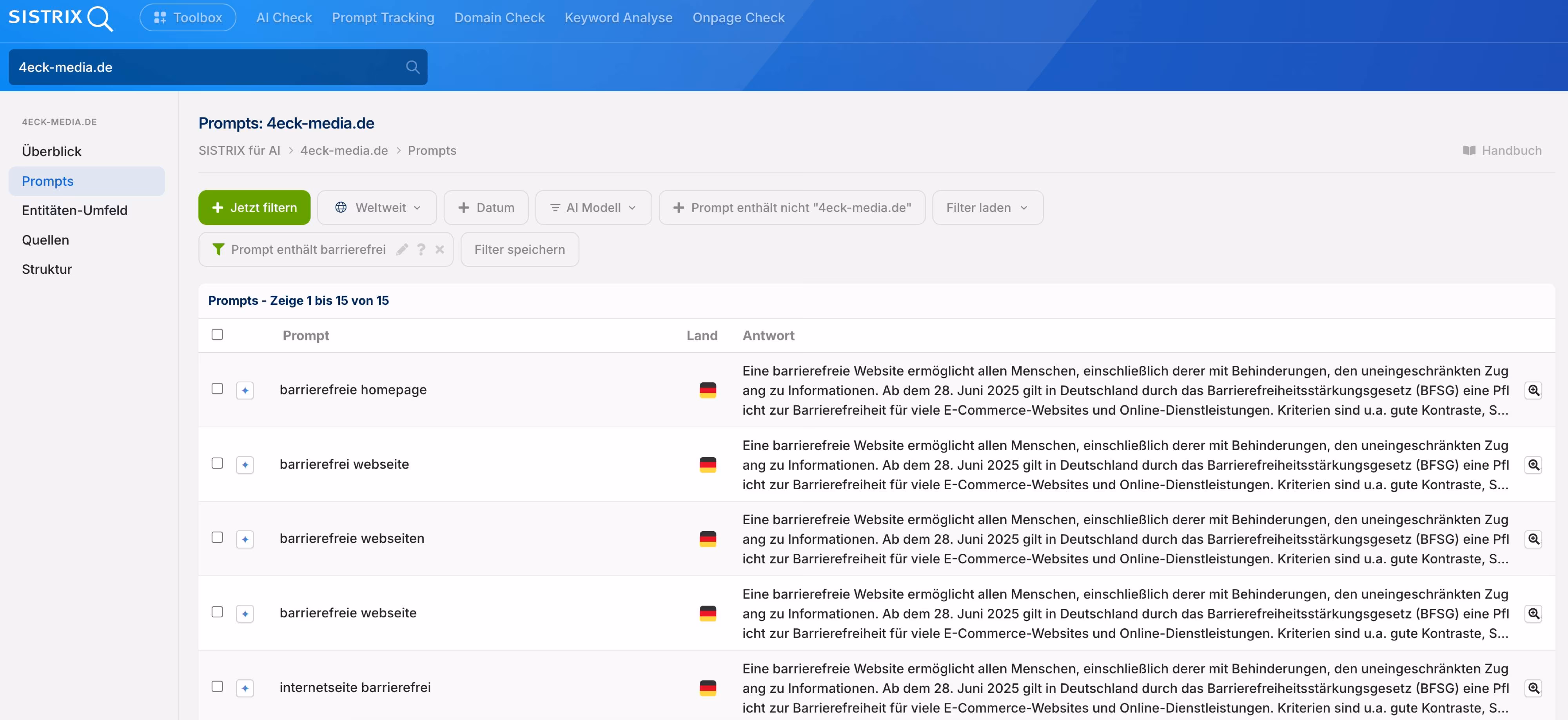The image size is (1568, 720).
Task: Click Filter speichern button
Action: [519, 249]
